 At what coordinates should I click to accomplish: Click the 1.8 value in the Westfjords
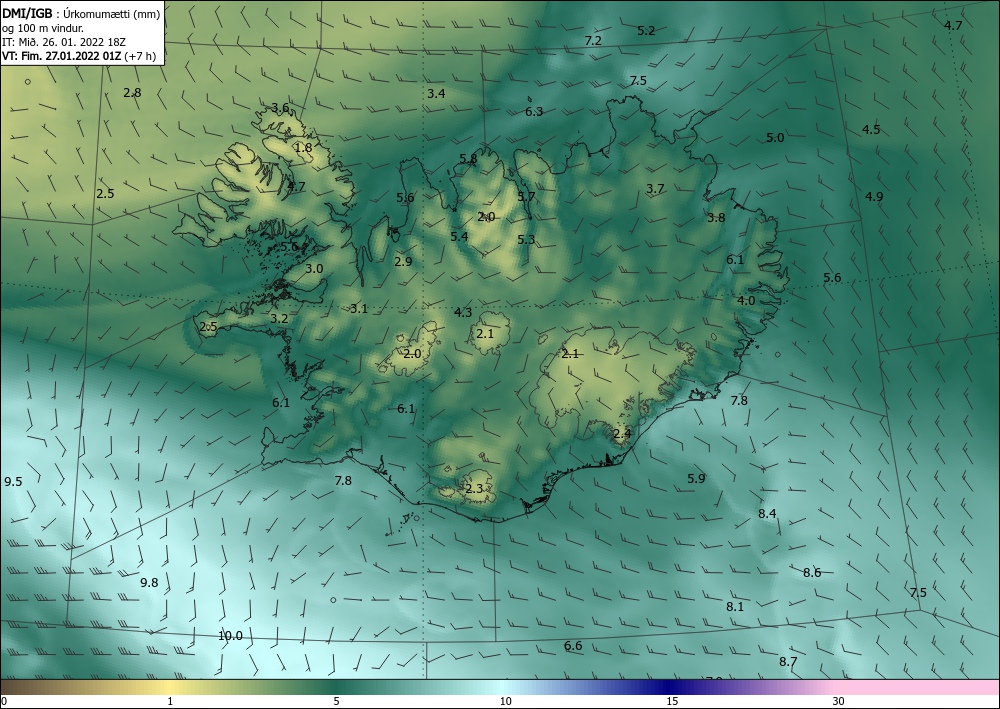[304, 147]
